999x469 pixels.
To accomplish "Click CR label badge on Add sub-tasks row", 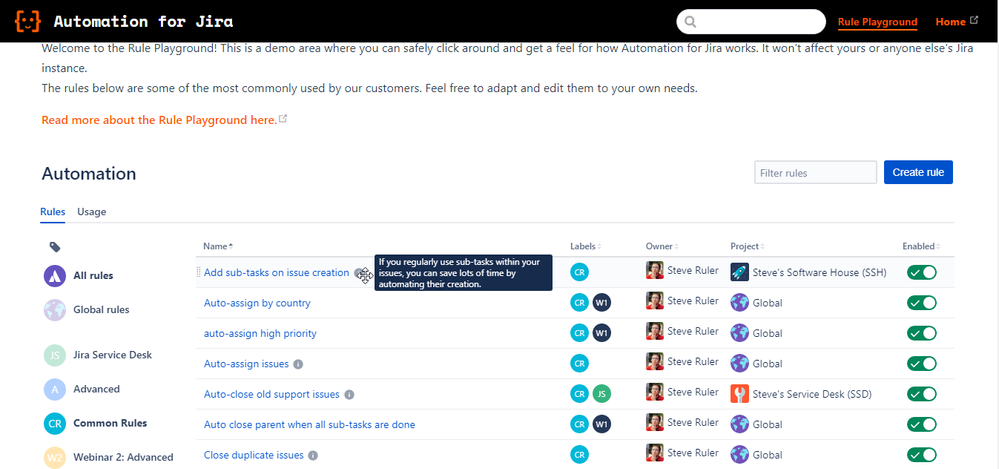I will pyautogui.click(x=579, y=272).
